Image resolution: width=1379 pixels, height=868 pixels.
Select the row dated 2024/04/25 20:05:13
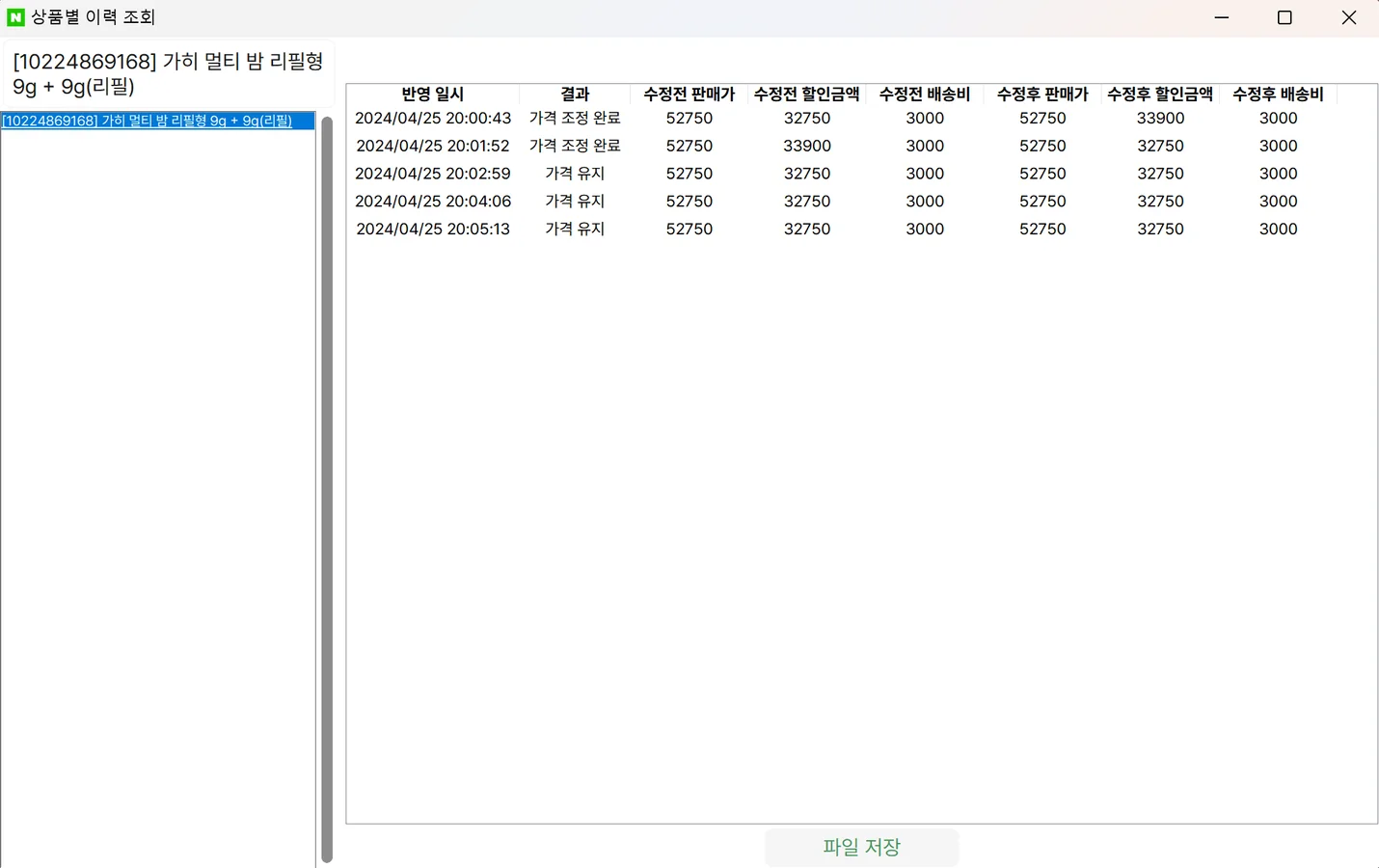tap(842, 229)
